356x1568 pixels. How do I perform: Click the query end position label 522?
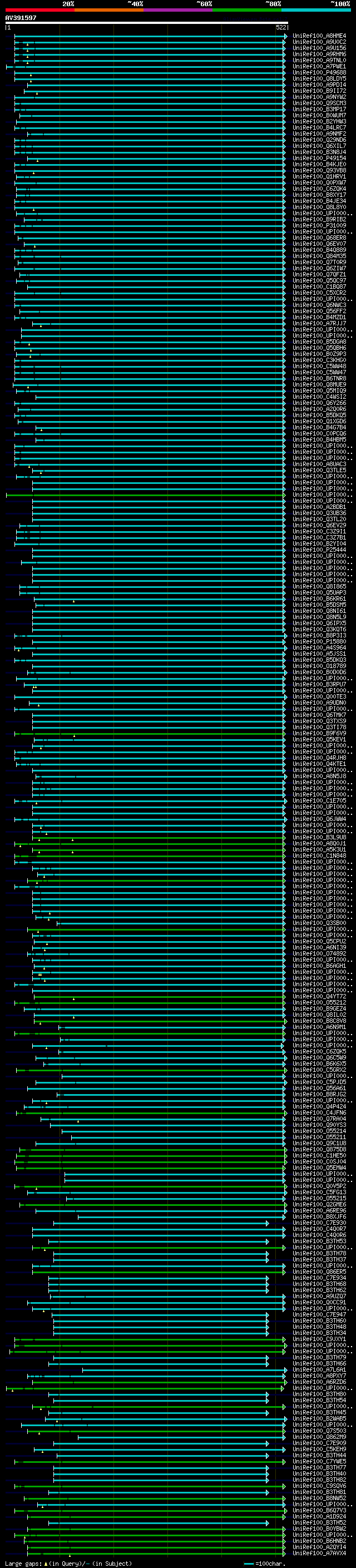pos(281,27)
